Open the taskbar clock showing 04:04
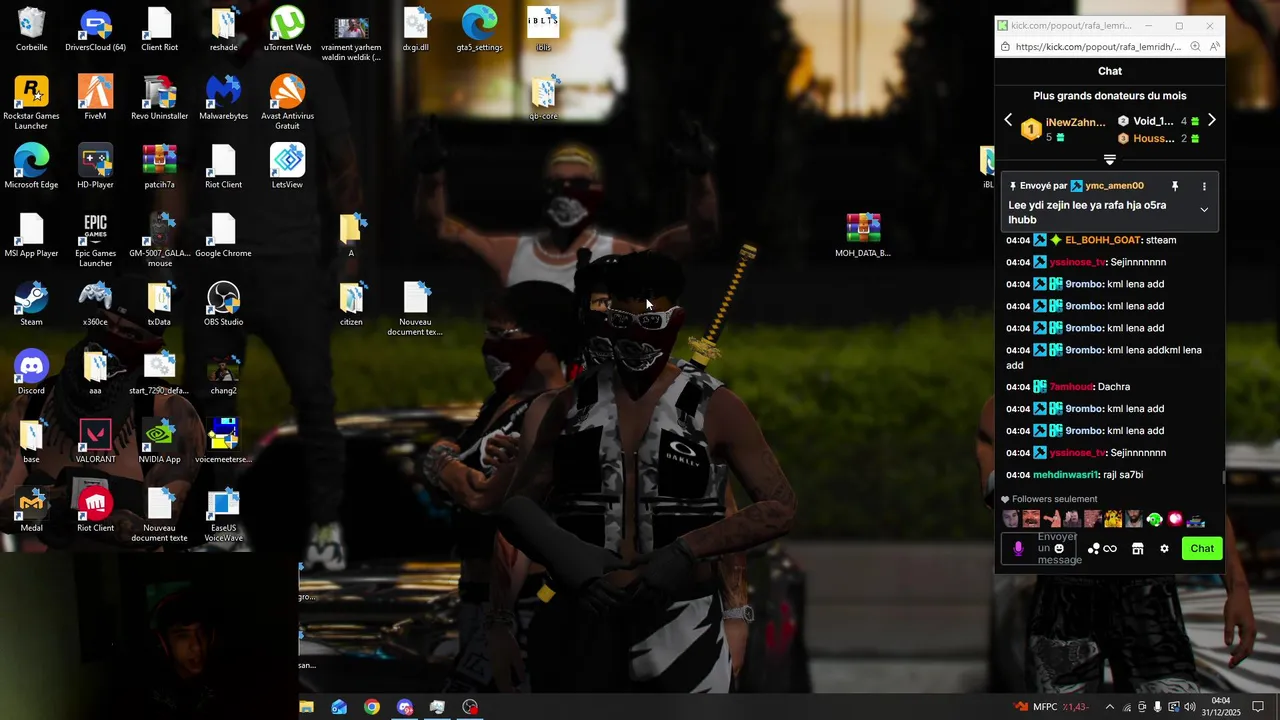Image resolution: width=1280 pixels, height=720 pixels. pos(1221,707)
